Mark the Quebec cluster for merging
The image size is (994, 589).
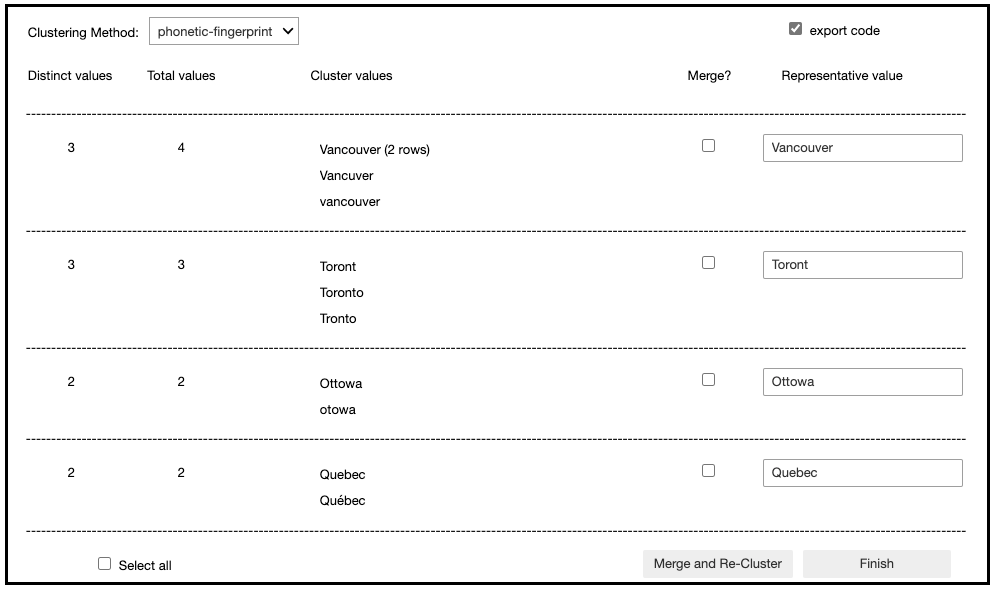pyautogui.click(x=708, y=470)
